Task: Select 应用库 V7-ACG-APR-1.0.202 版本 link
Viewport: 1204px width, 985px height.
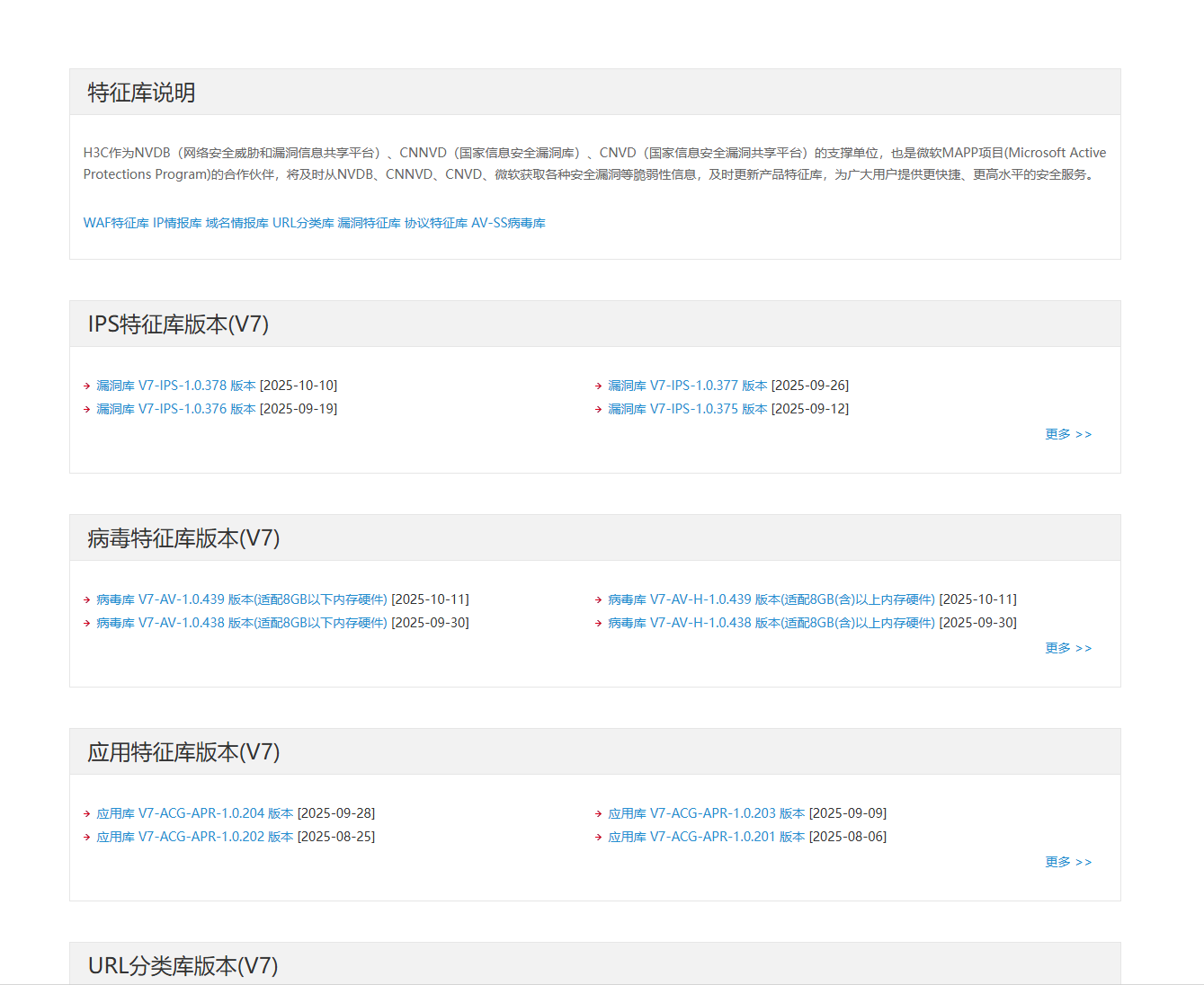Action: tap(195, 837)
